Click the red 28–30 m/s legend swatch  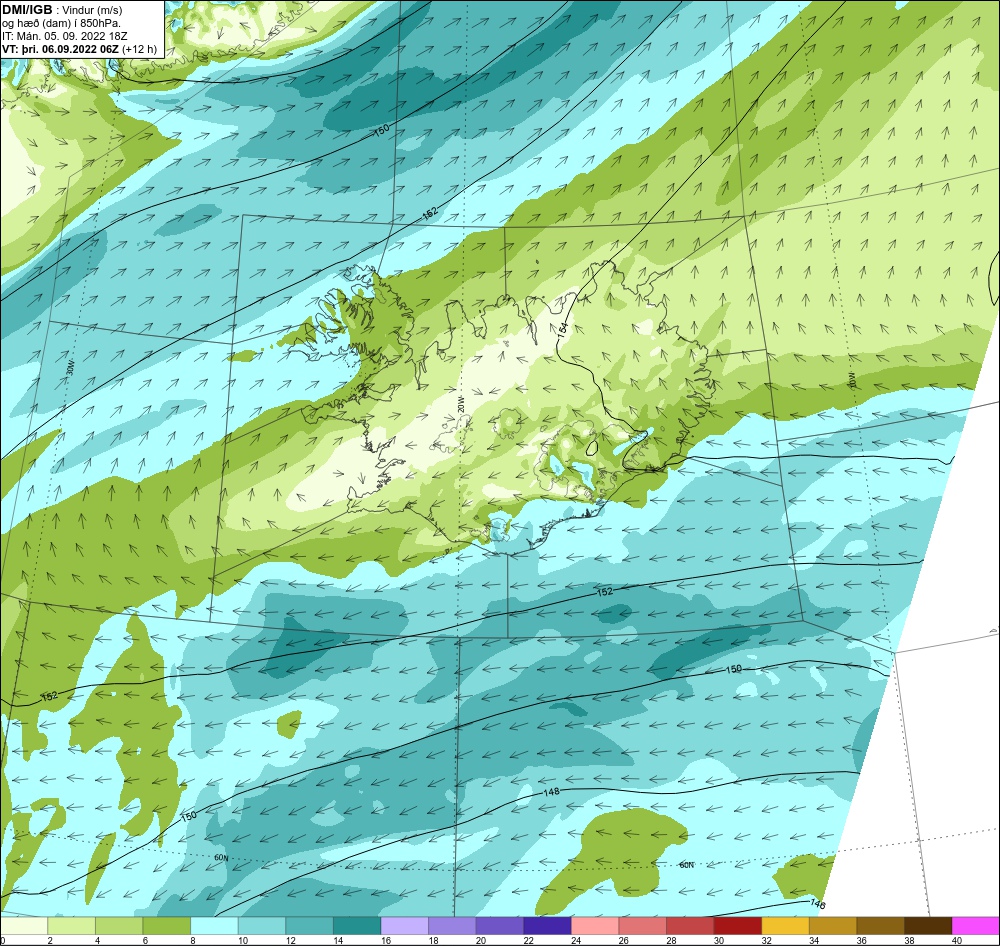click(x=690, y=926)
